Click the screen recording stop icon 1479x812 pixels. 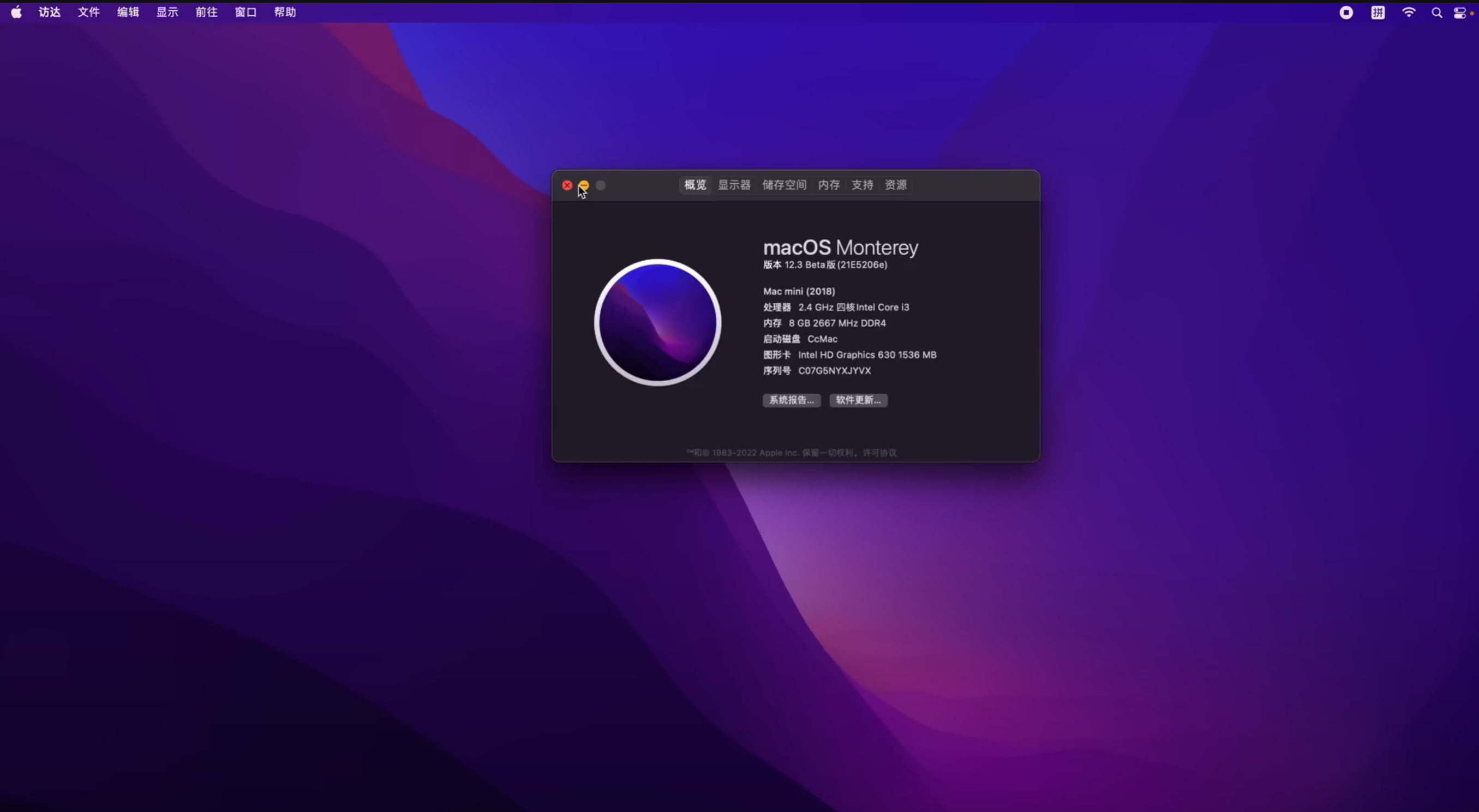tap(1346, 13)
